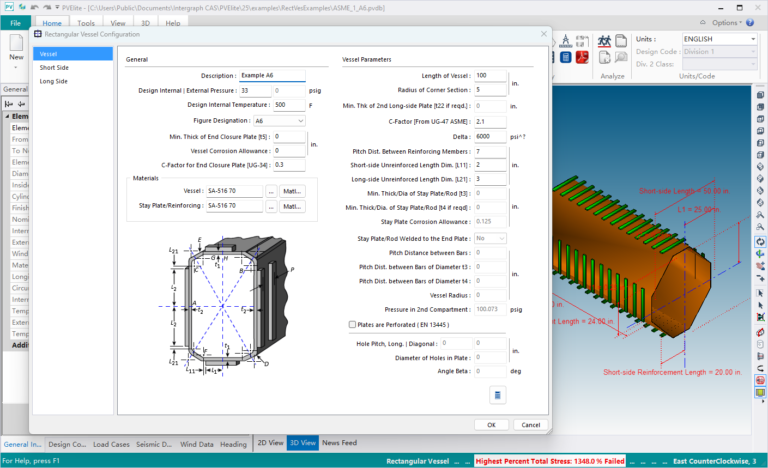768x468 pixels.
Task: Click the blue Help question mark icon
Action: tap(750, 23)
